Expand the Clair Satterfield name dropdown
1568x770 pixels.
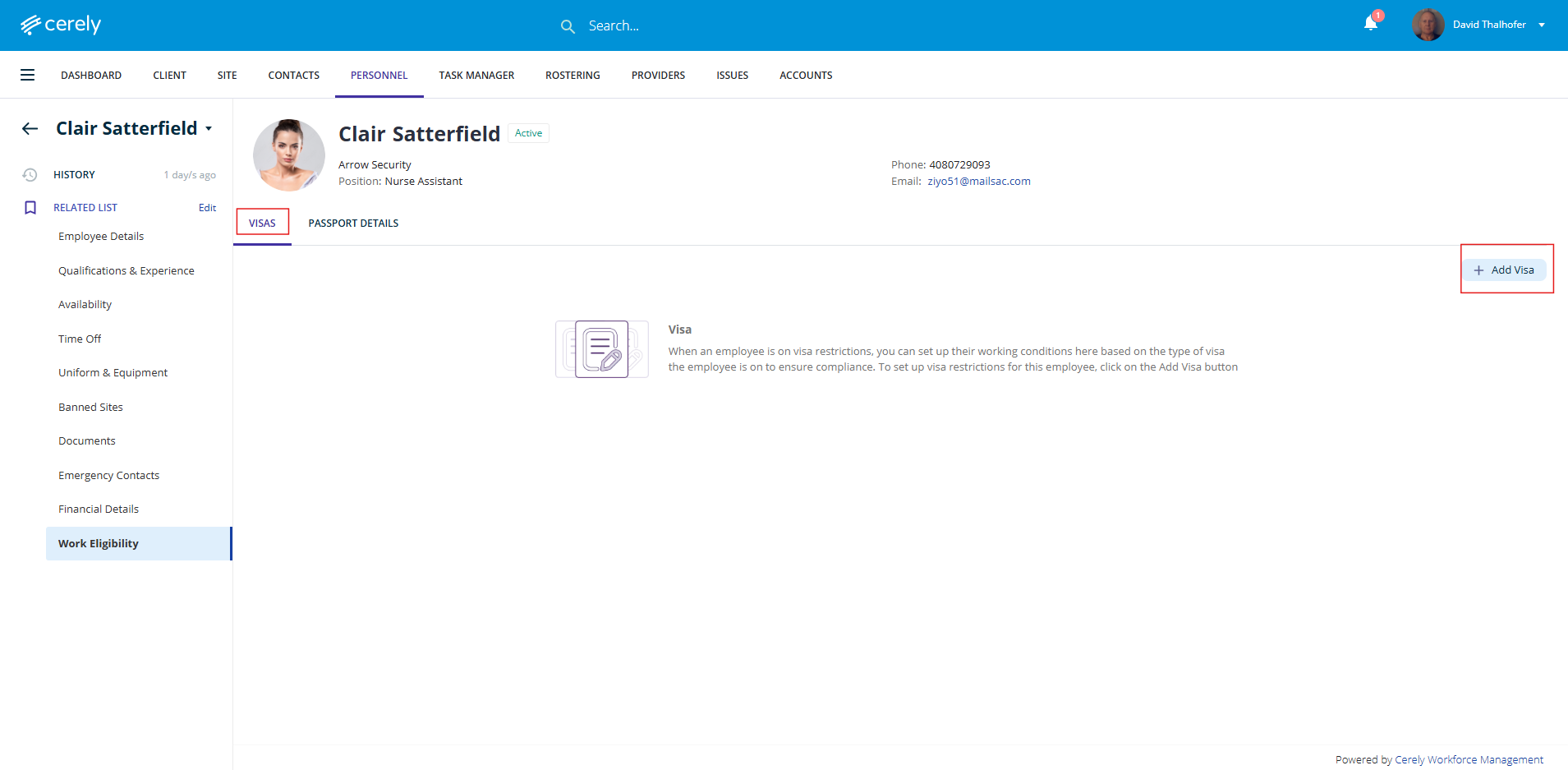coord(209,129)
